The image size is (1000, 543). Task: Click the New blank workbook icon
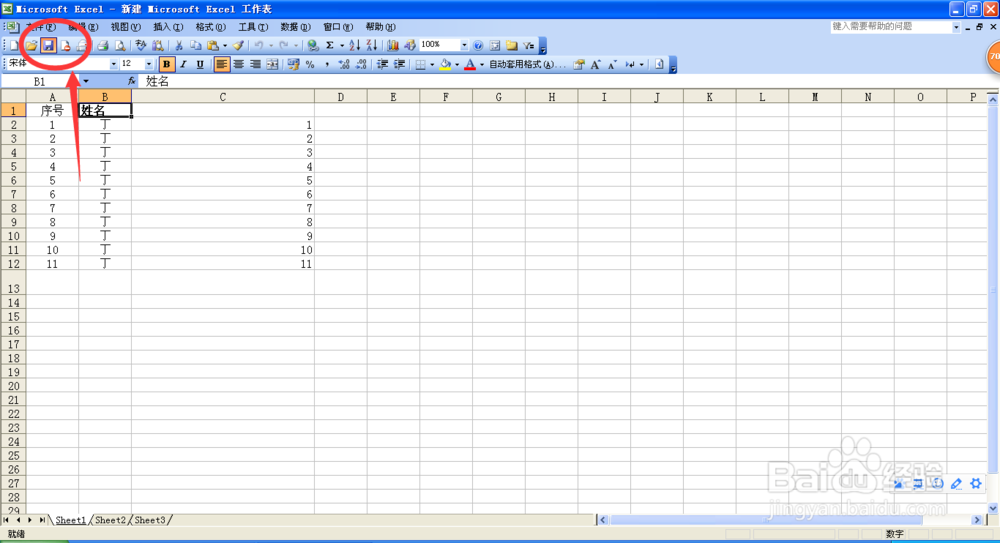pyautogui.click(x=14, y=45)
